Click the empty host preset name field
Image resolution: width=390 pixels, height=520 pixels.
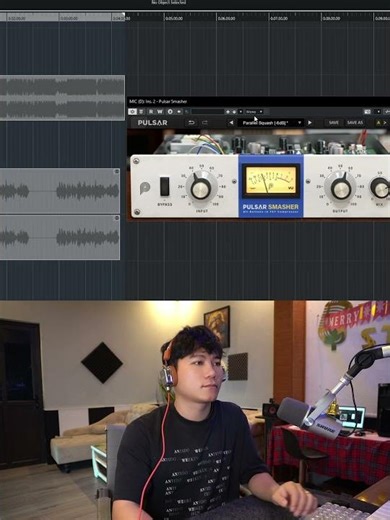click(x=207, y=112)
